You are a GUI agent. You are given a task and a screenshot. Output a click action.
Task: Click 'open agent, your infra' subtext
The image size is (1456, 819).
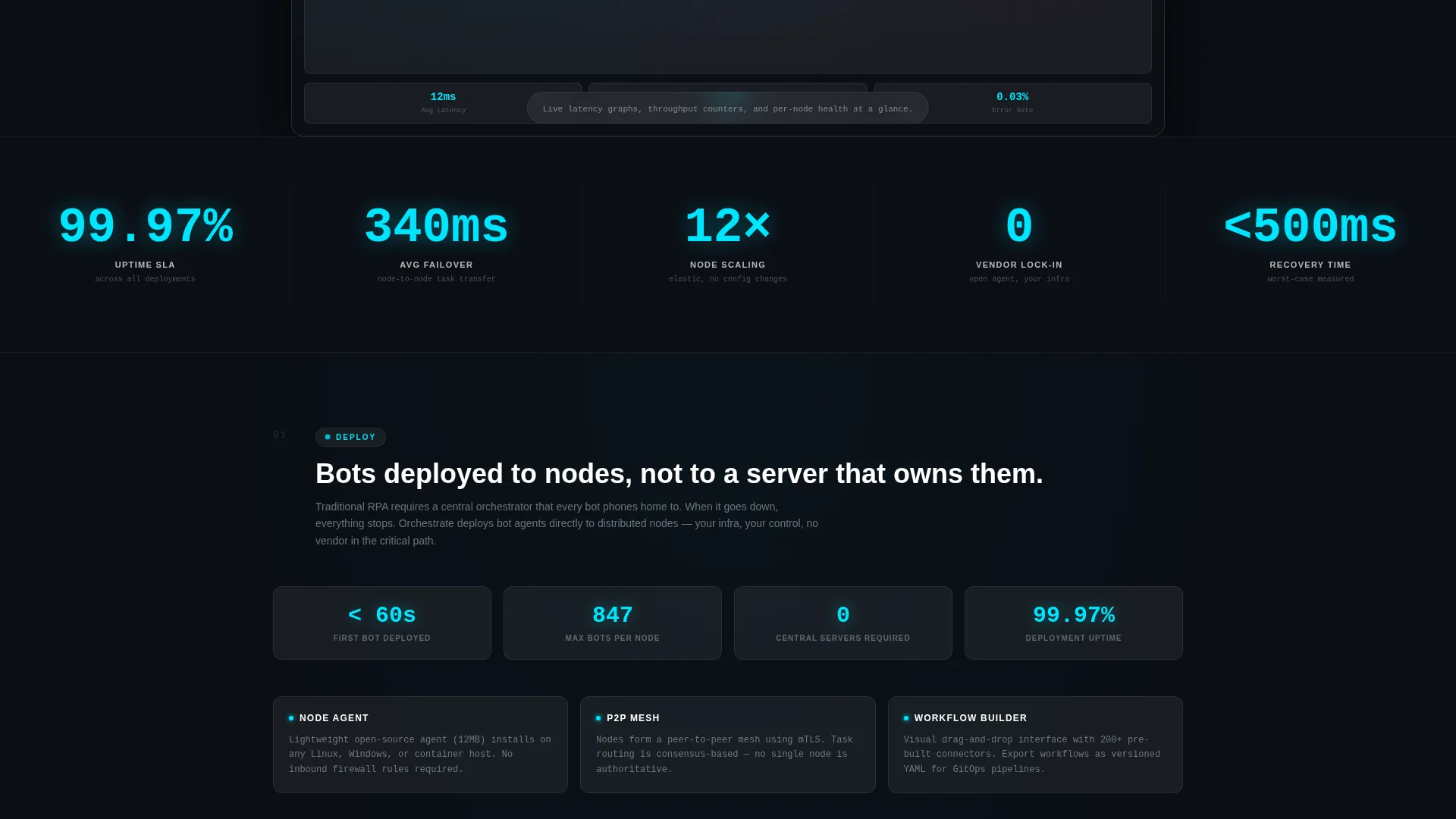click(1019, 279)
